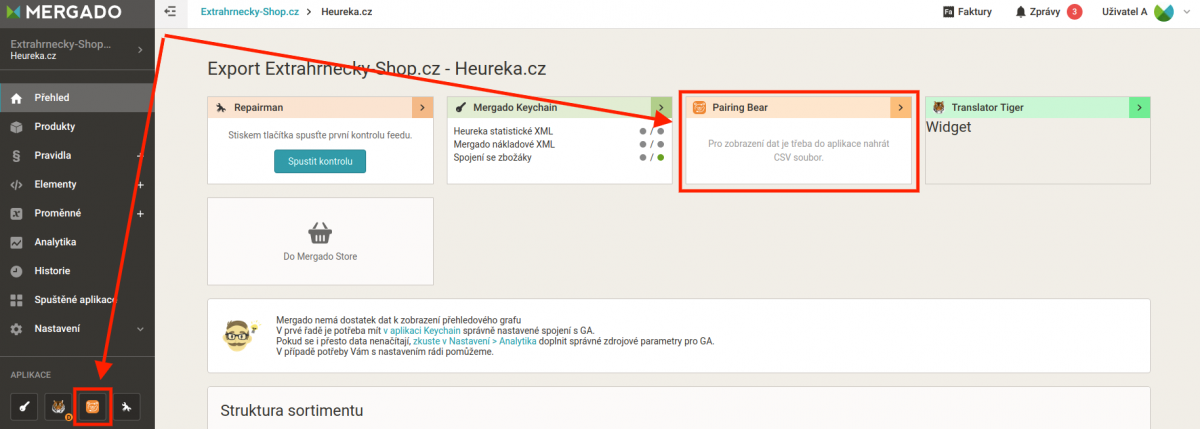
Task: Click the shopping basket icon
Action: coord(320,233)
